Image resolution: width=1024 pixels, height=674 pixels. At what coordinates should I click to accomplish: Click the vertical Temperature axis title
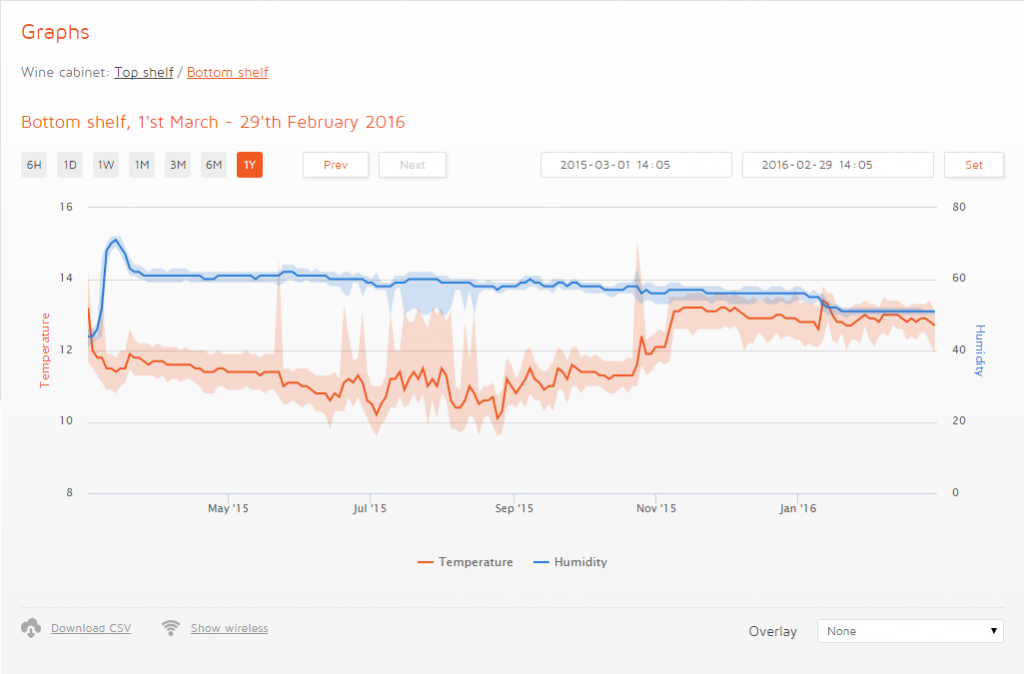44,351
